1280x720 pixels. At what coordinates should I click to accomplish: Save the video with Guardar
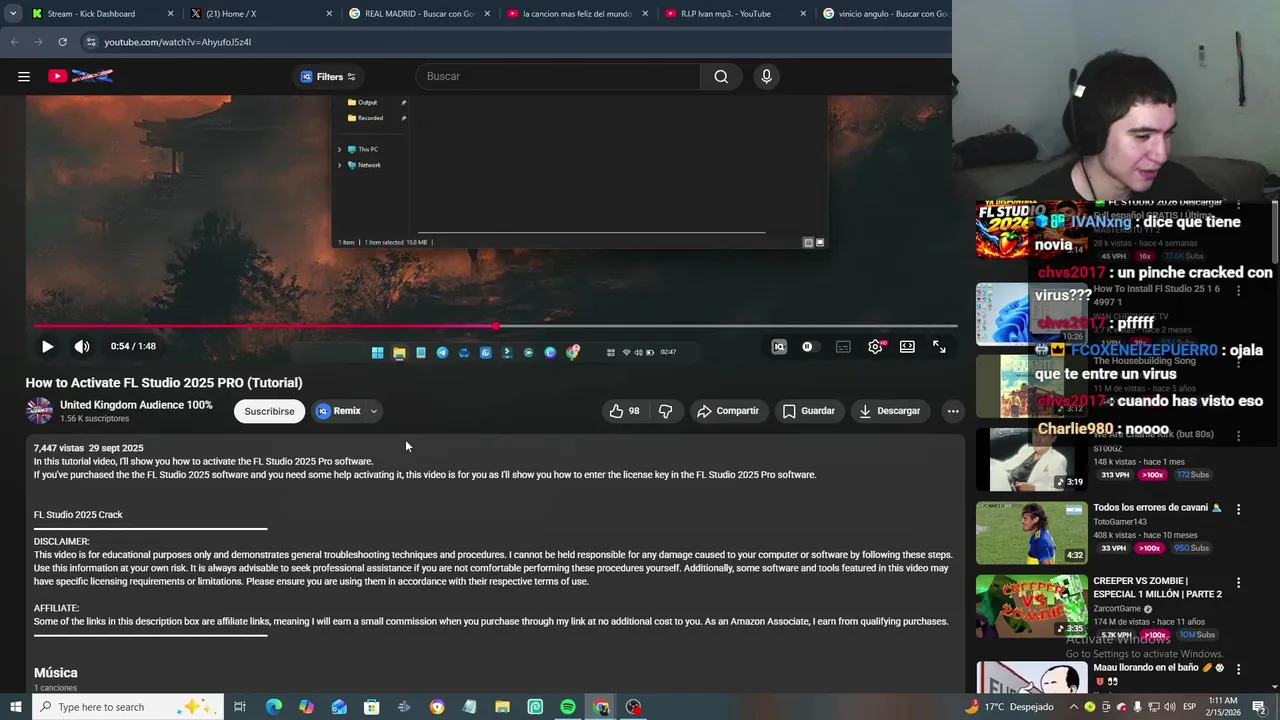(x=809, y=411)
